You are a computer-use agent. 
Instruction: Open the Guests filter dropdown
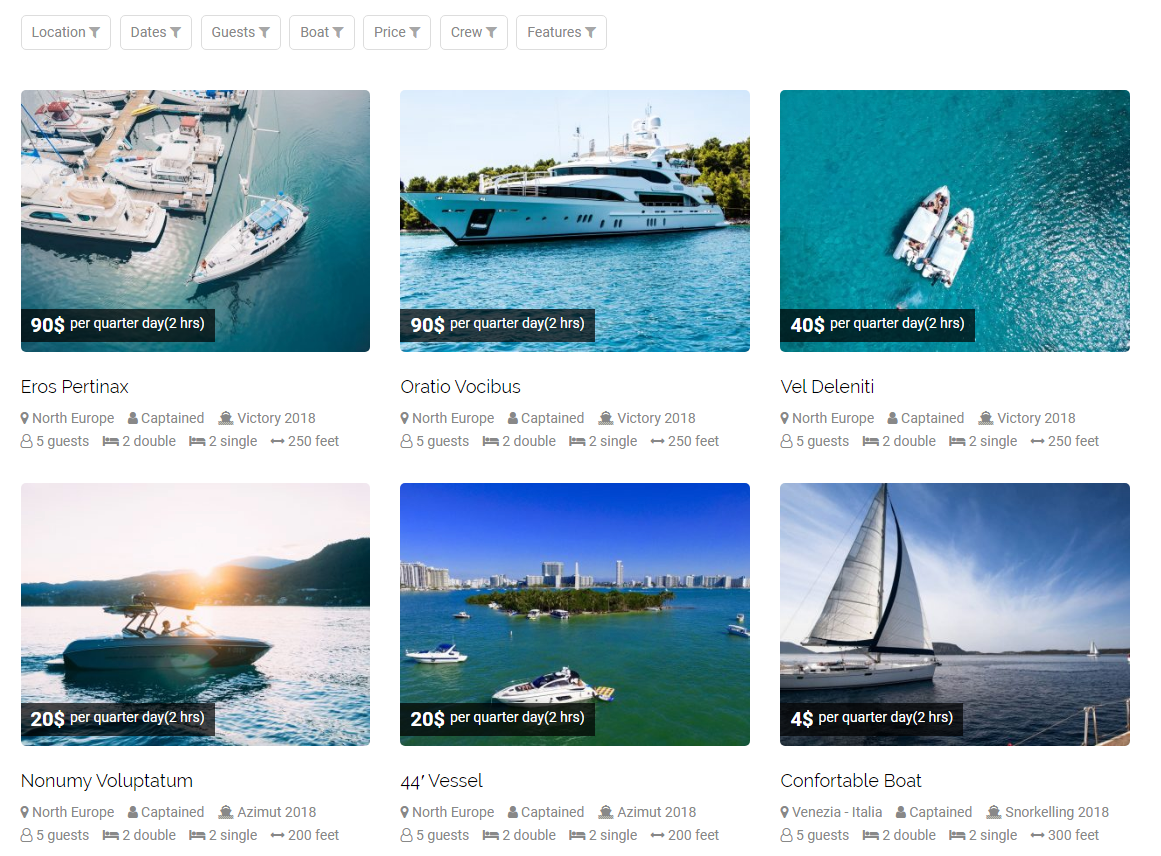pos(241,33)
